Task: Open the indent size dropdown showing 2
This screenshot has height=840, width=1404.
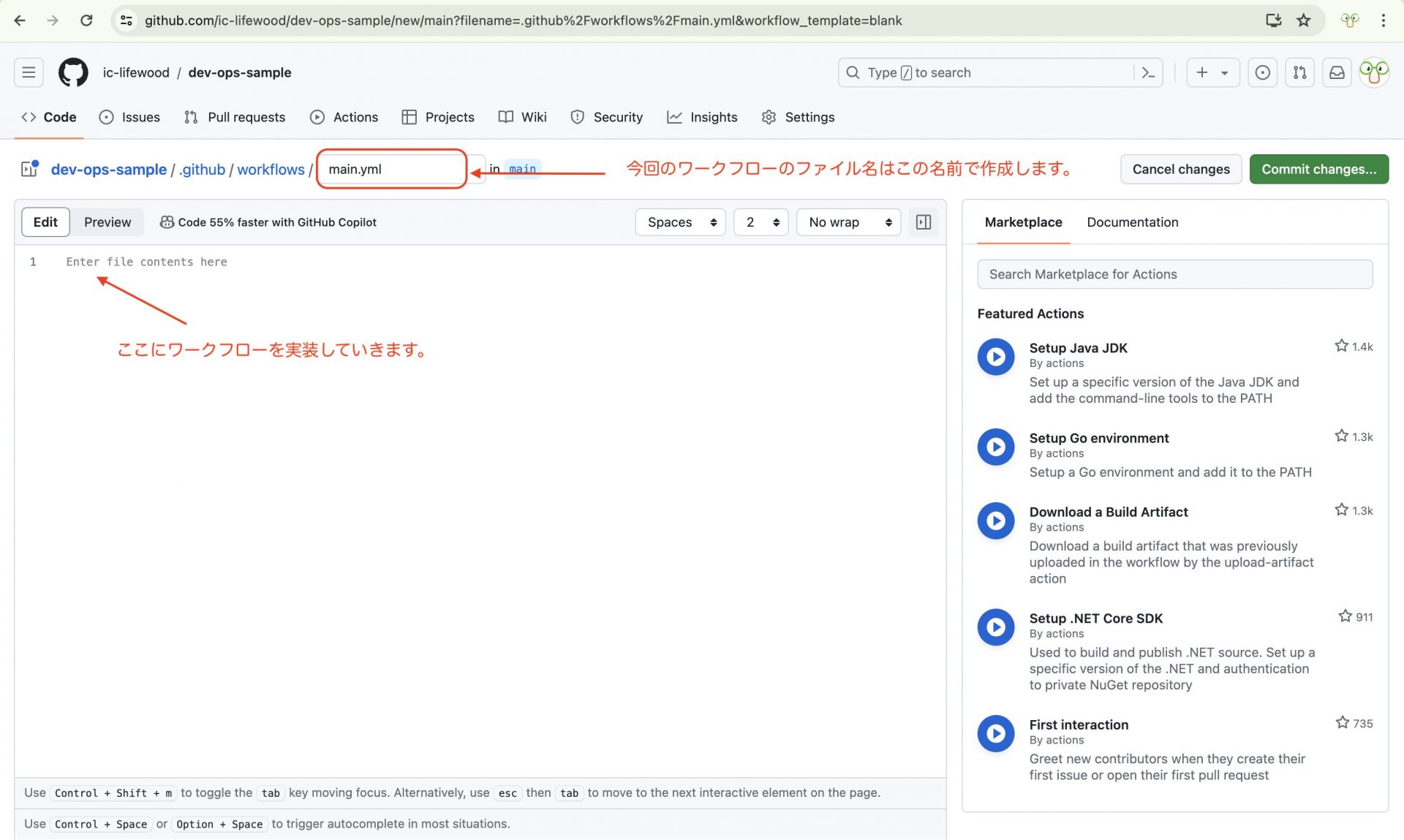Action: (761, 222)
